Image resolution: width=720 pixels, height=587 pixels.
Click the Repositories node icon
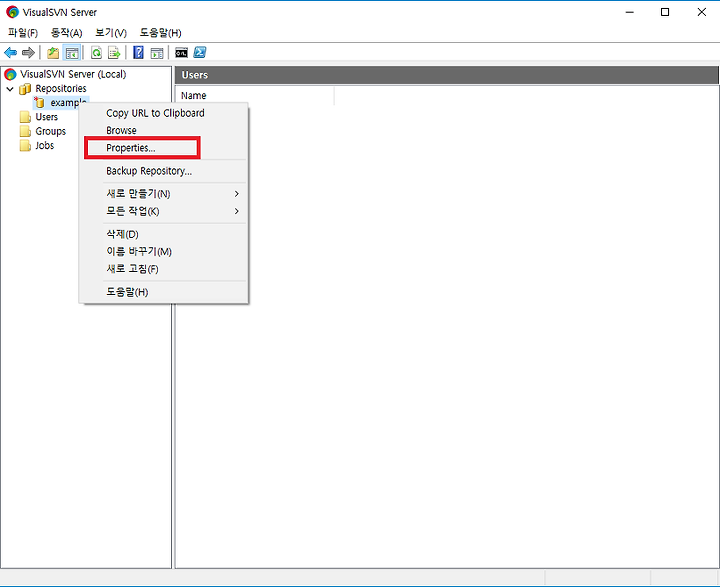25,89
